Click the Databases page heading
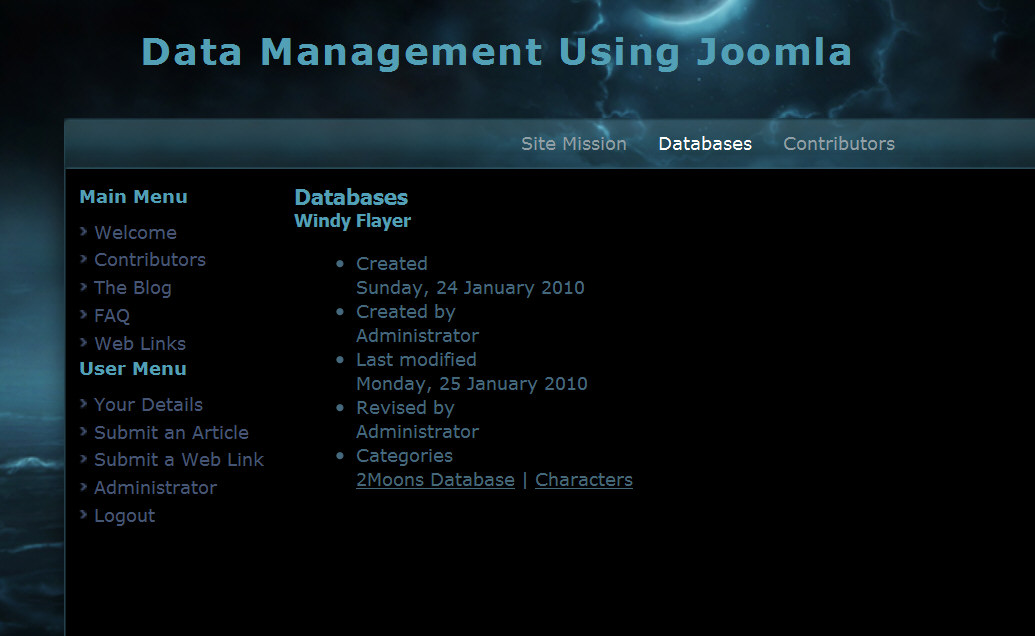 click(x=351, y=198)
